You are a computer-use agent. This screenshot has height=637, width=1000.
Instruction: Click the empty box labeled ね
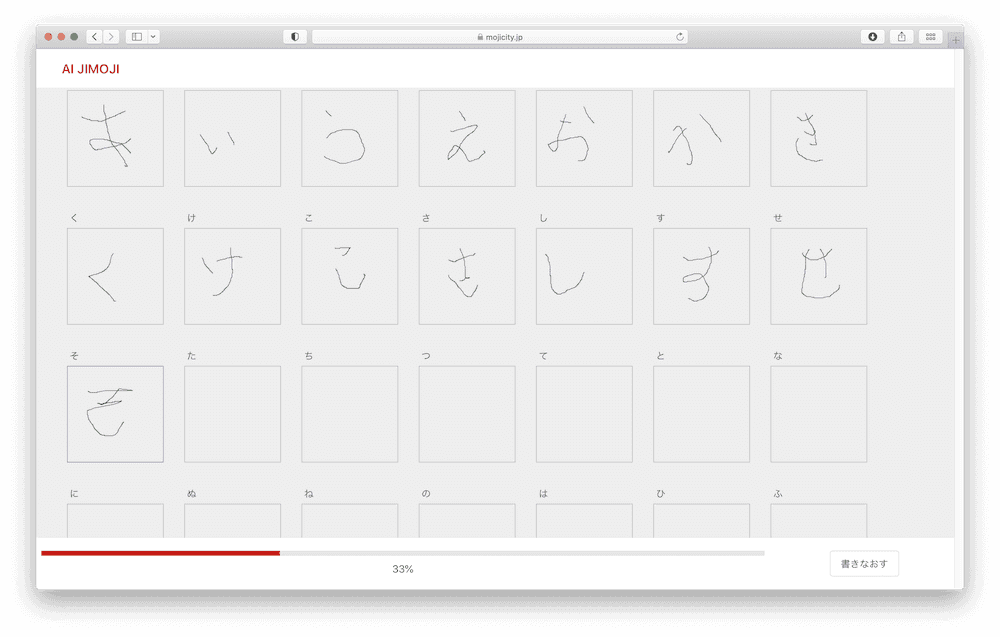350,520
